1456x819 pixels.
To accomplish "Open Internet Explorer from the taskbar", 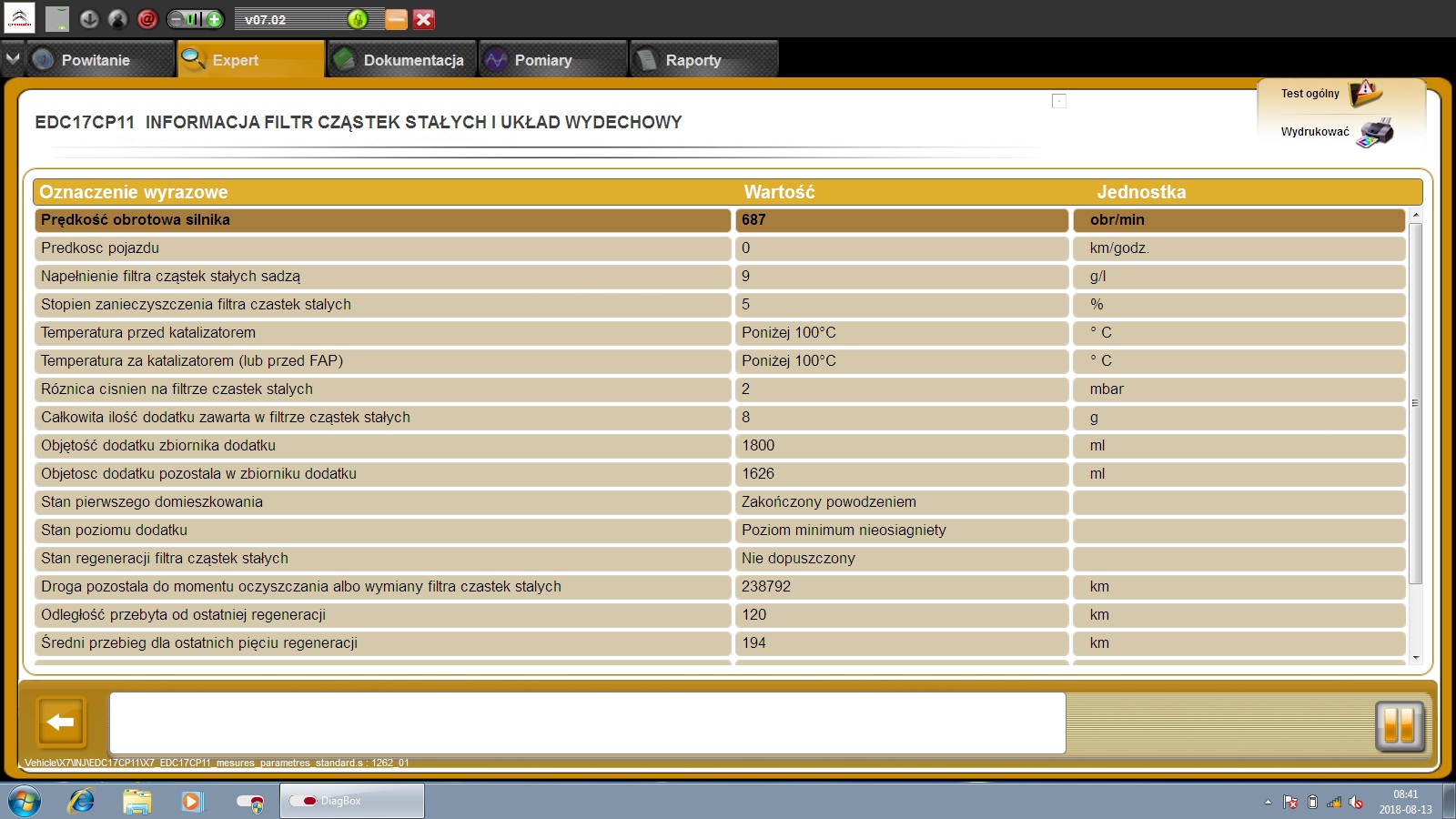I will tap(82, 801).
